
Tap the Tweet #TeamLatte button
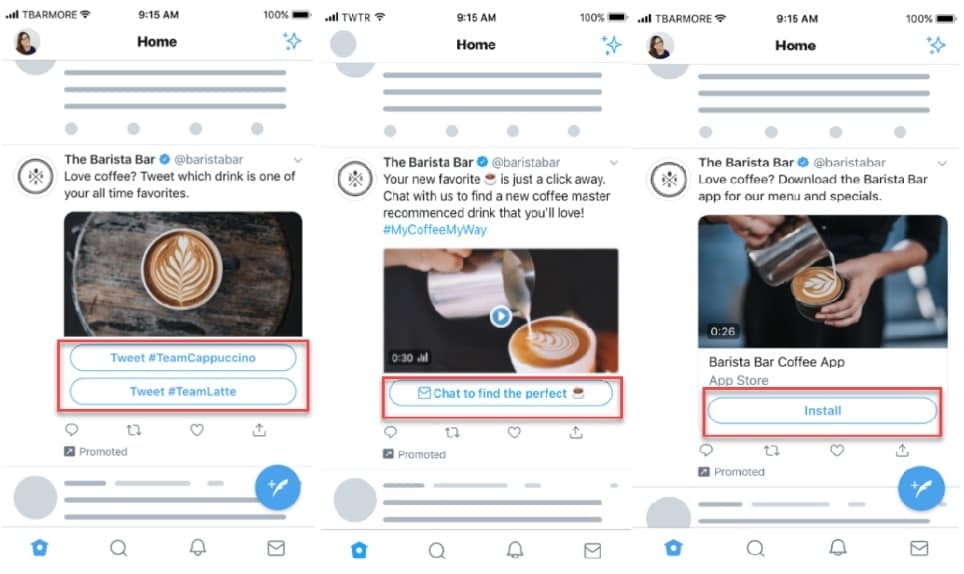tap(183, 391)
